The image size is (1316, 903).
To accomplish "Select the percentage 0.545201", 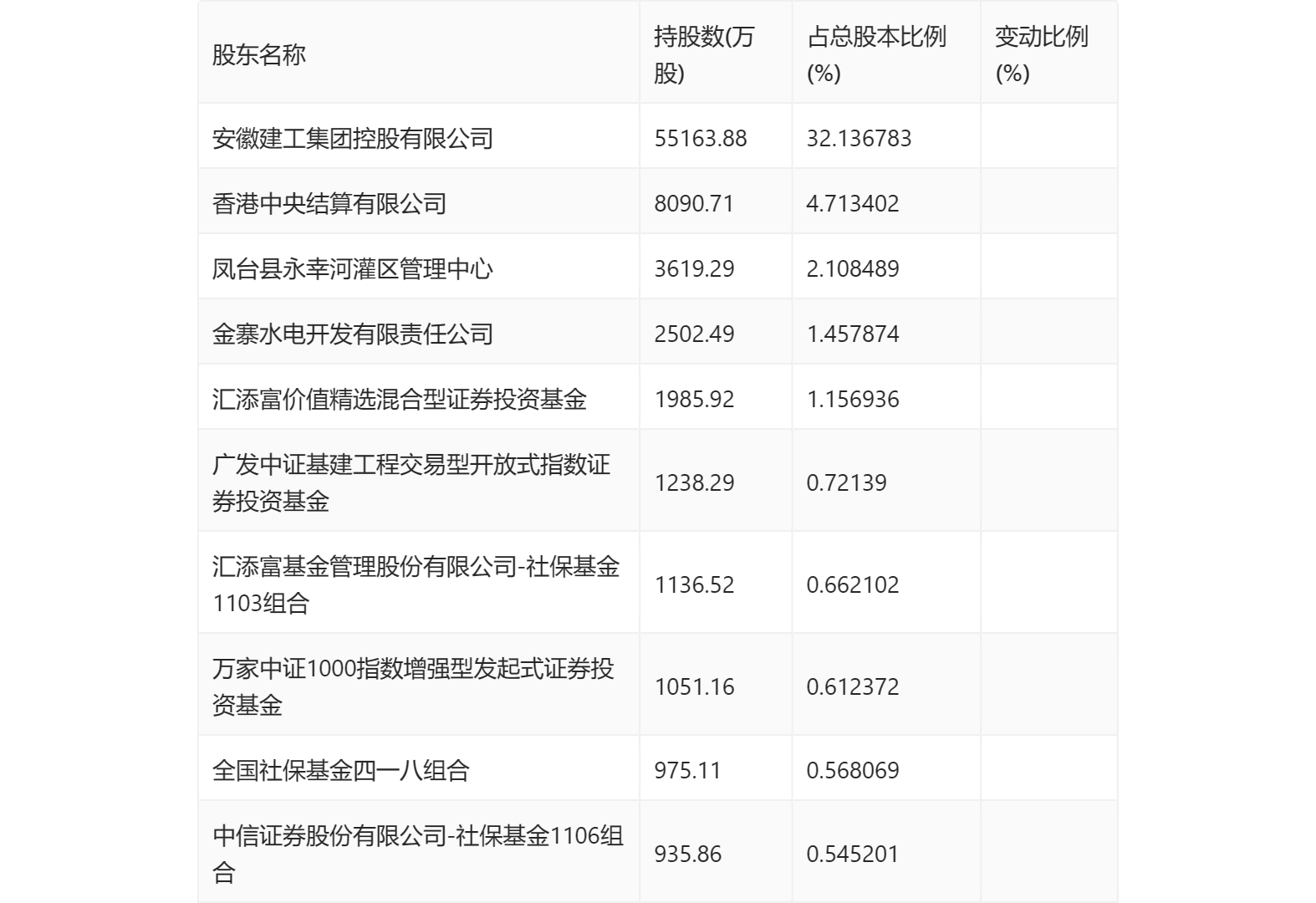I will (853, 854).
